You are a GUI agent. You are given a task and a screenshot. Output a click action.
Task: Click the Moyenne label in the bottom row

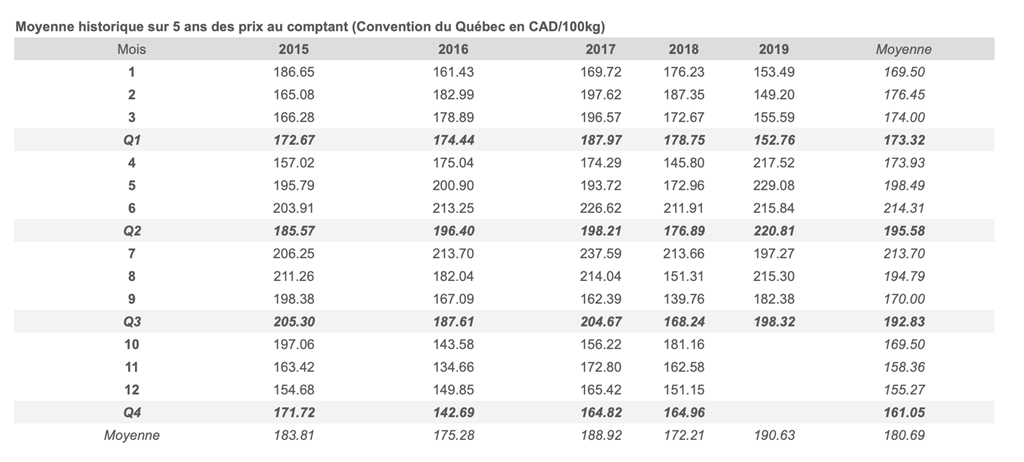[131, 435]
